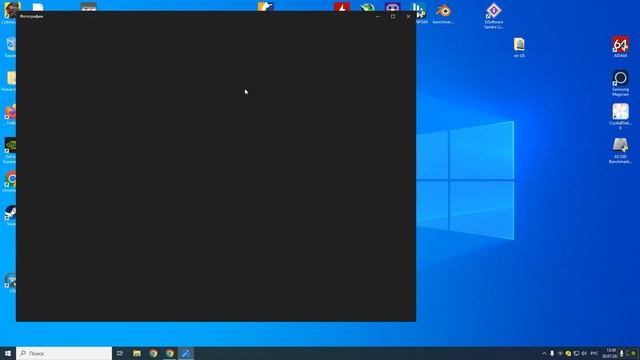Open the SiSoftware Sandra desktop shortcut
Screen dimensions: 640x360
click(493, 16)
